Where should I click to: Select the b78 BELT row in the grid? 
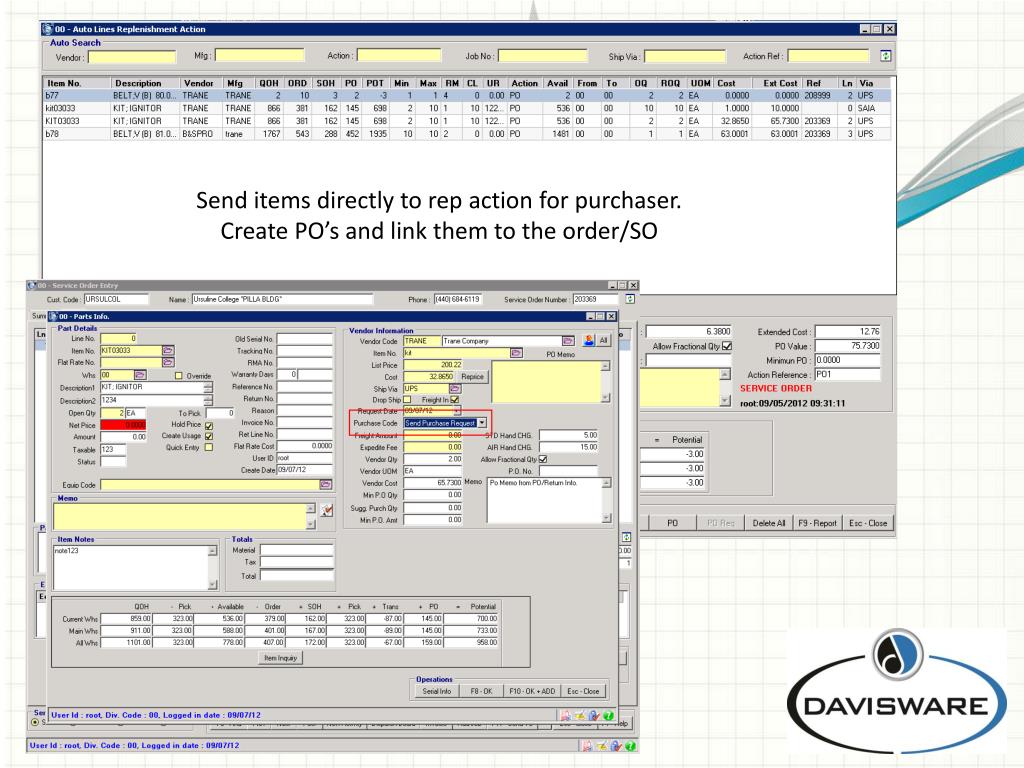[x=468, y=134]
